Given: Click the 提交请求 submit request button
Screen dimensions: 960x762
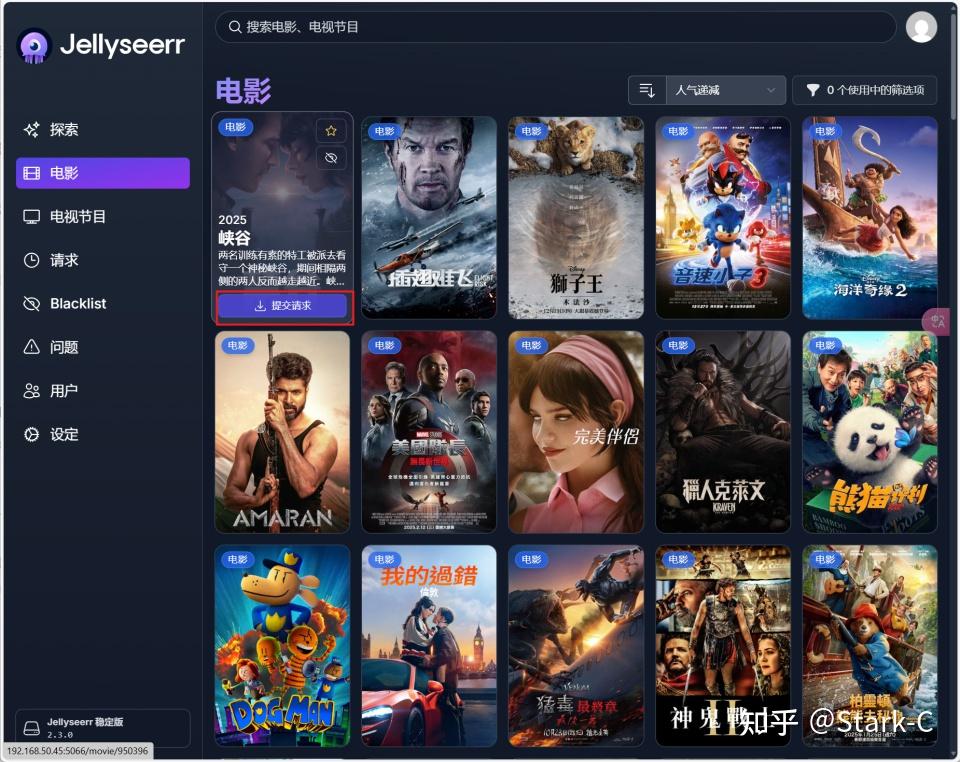Looking at the screenshot, I should (282, 306).
